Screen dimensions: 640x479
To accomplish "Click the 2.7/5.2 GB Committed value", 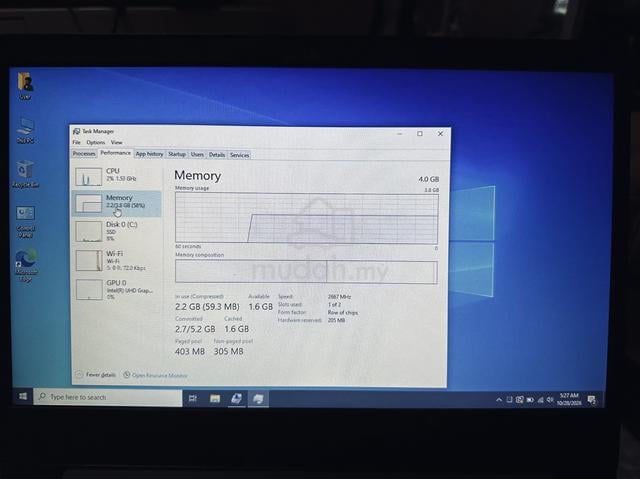I will 195,329.
